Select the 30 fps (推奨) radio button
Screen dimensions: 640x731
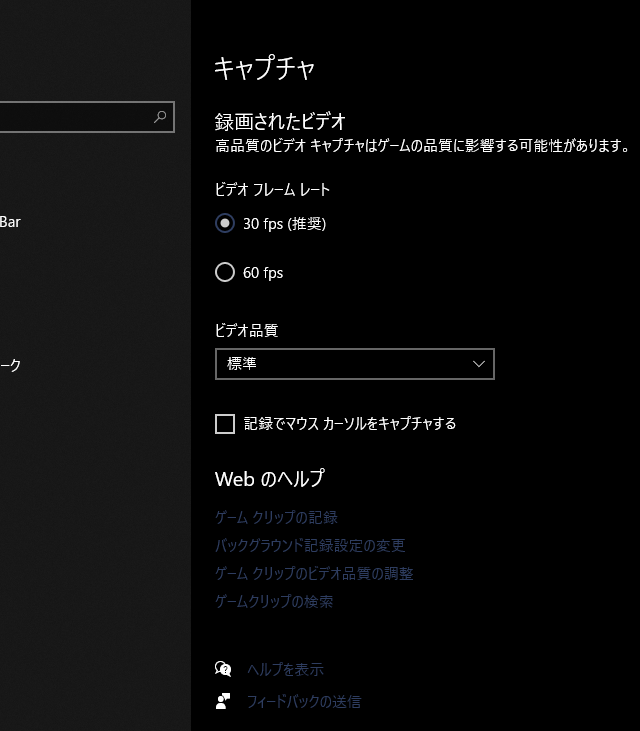[225, 224]
